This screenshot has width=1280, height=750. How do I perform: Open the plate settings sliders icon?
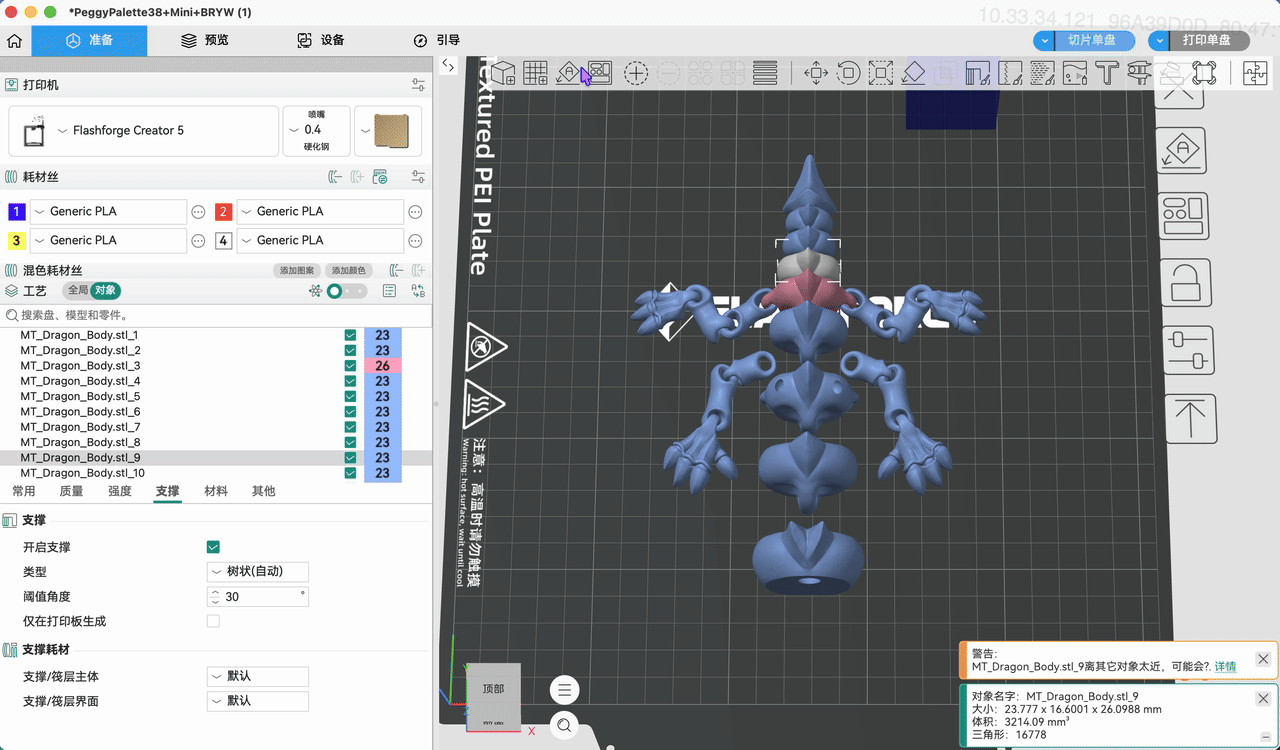1188,350
